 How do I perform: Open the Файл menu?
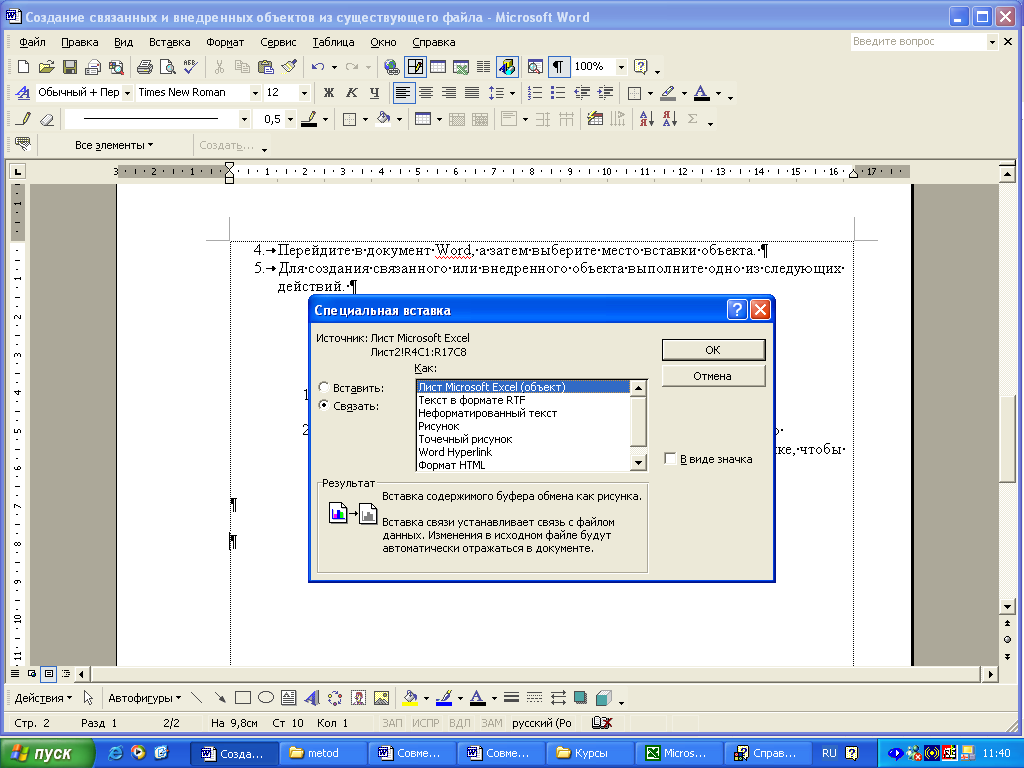tap(32, 42)
